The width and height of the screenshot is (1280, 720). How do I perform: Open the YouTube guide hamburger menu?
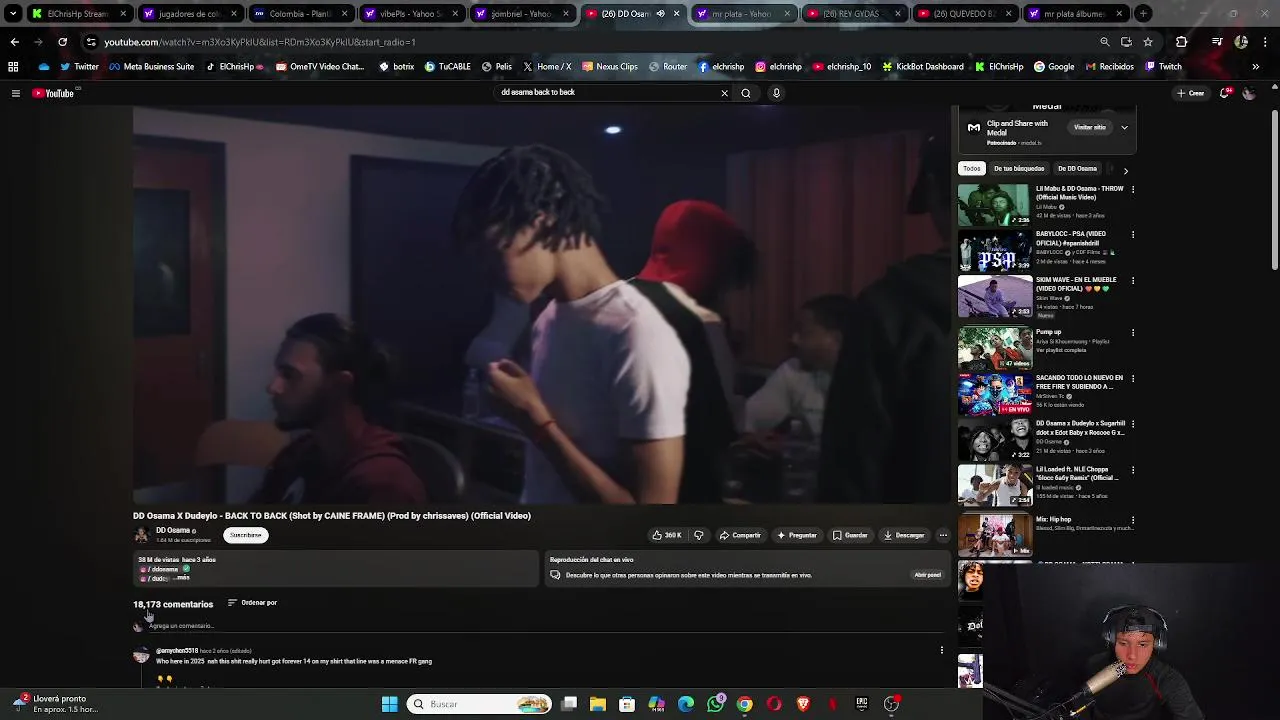click(x=15, y=93)
